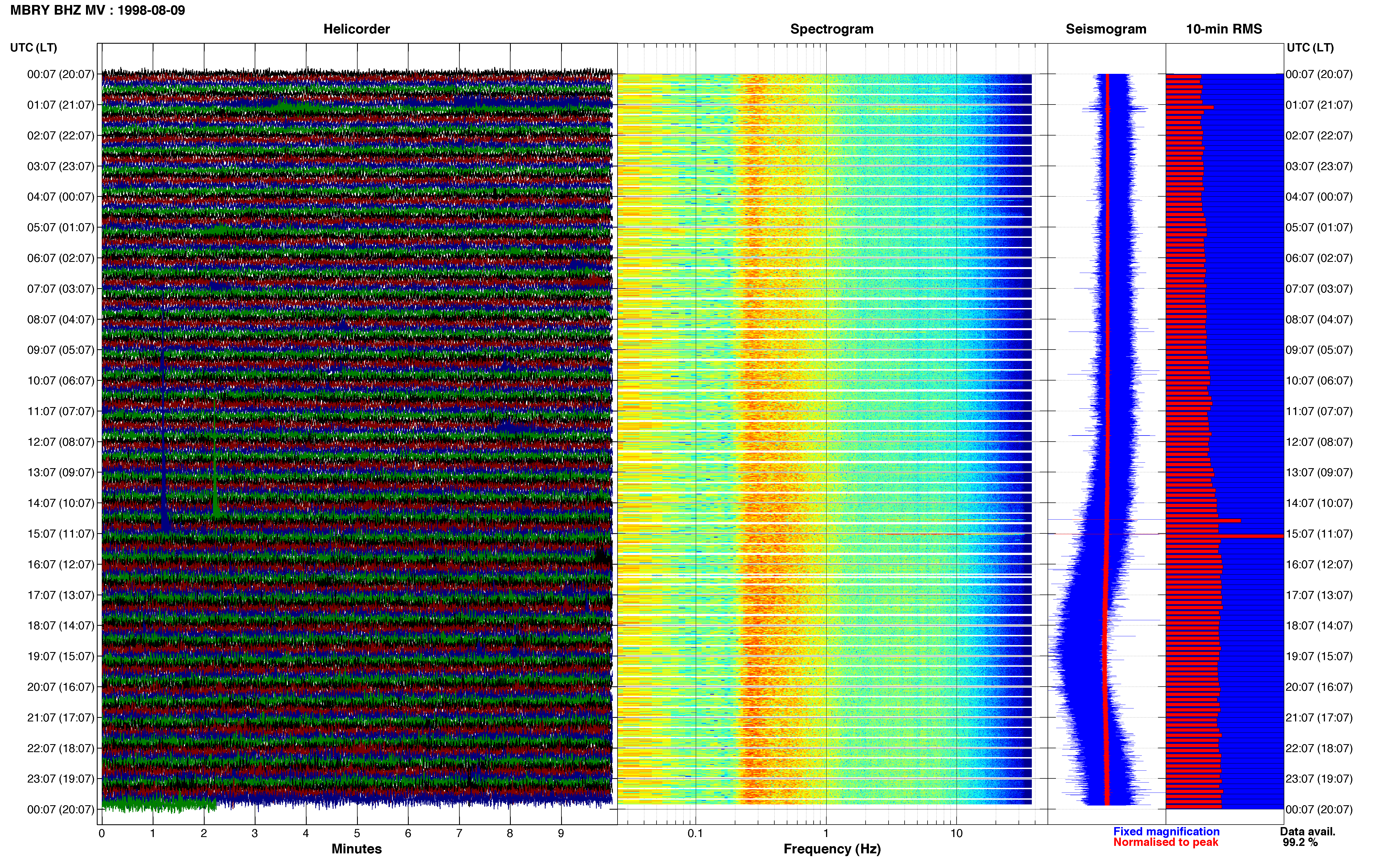Click the '10-min RMS' panel heading

[x=1224, y=29]
